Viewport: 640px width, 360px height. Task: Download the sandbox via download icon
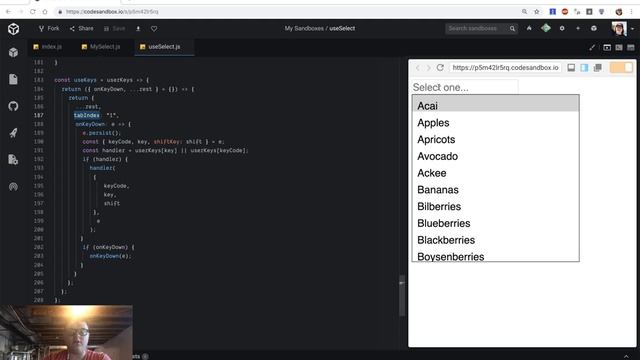pos(138,29)
